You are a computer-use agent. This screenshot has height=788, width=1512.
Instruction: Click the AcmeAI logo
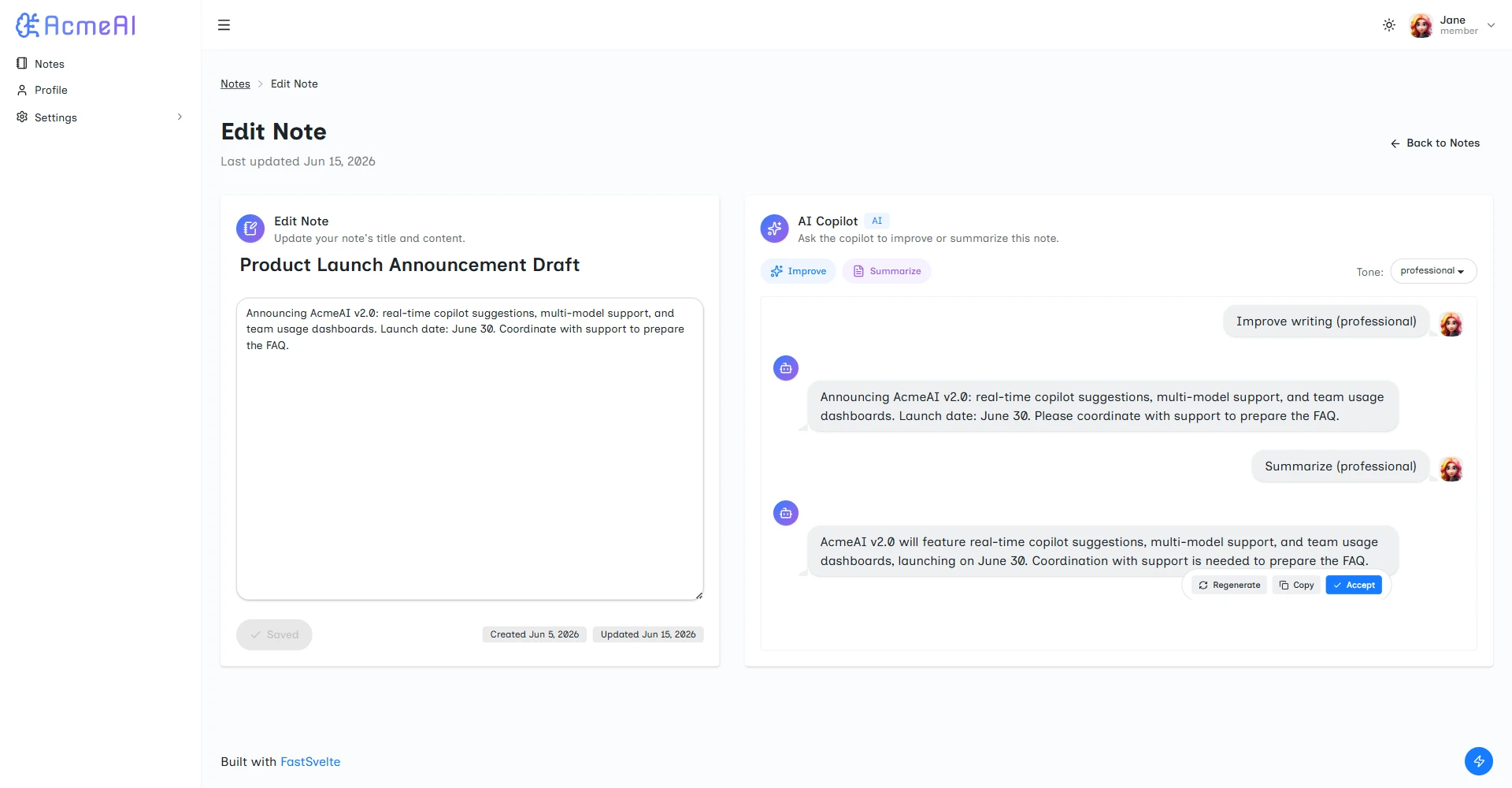coord(76,25)
